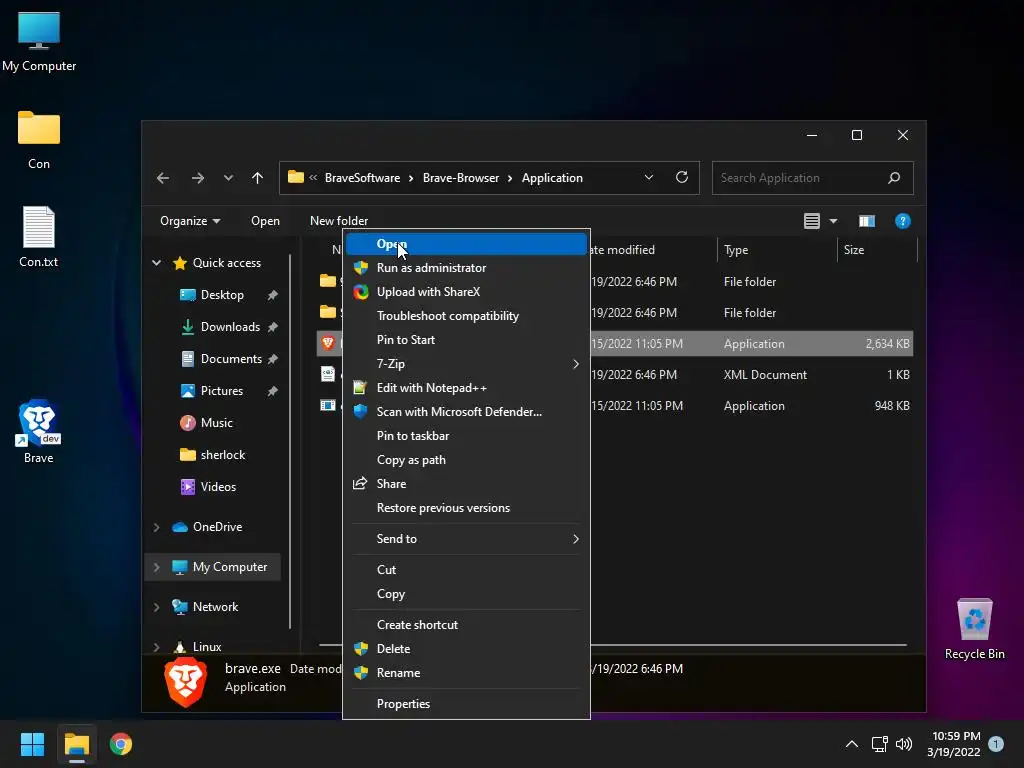Select the Recycle Bin icon
Screen dimensions: 1024x768
(x=974, y=628)
